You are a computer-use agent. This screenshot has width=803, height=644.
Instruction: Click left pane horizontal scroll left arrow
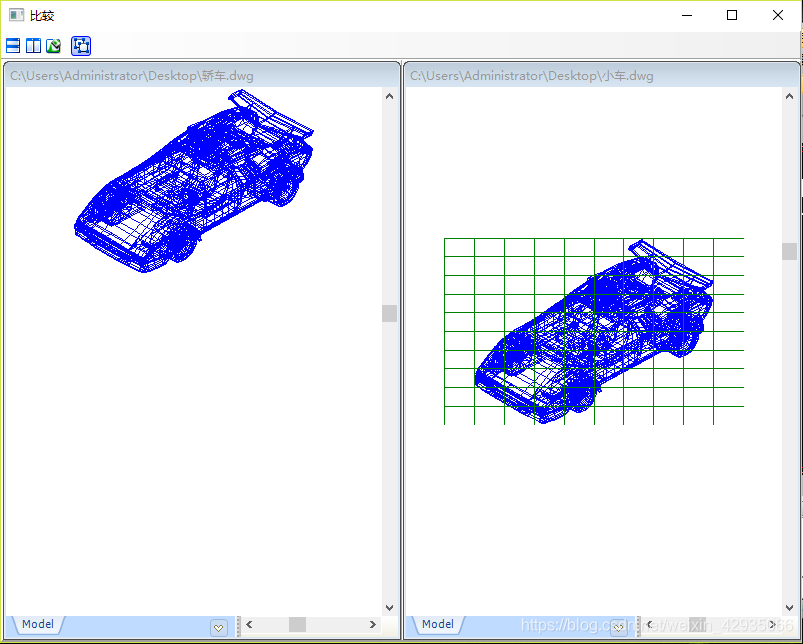[249, 625]
